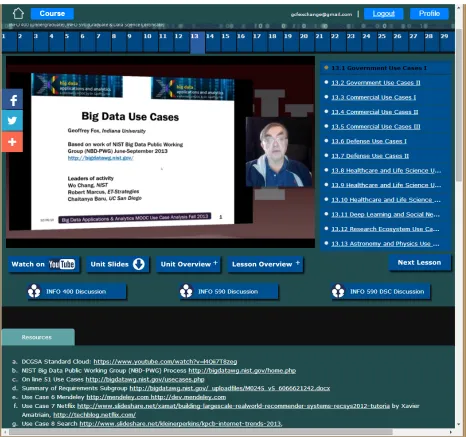The width and height of the screenshot is (466, 437).
Task: Expand Unit Overview section
Action: pos(189,264)
